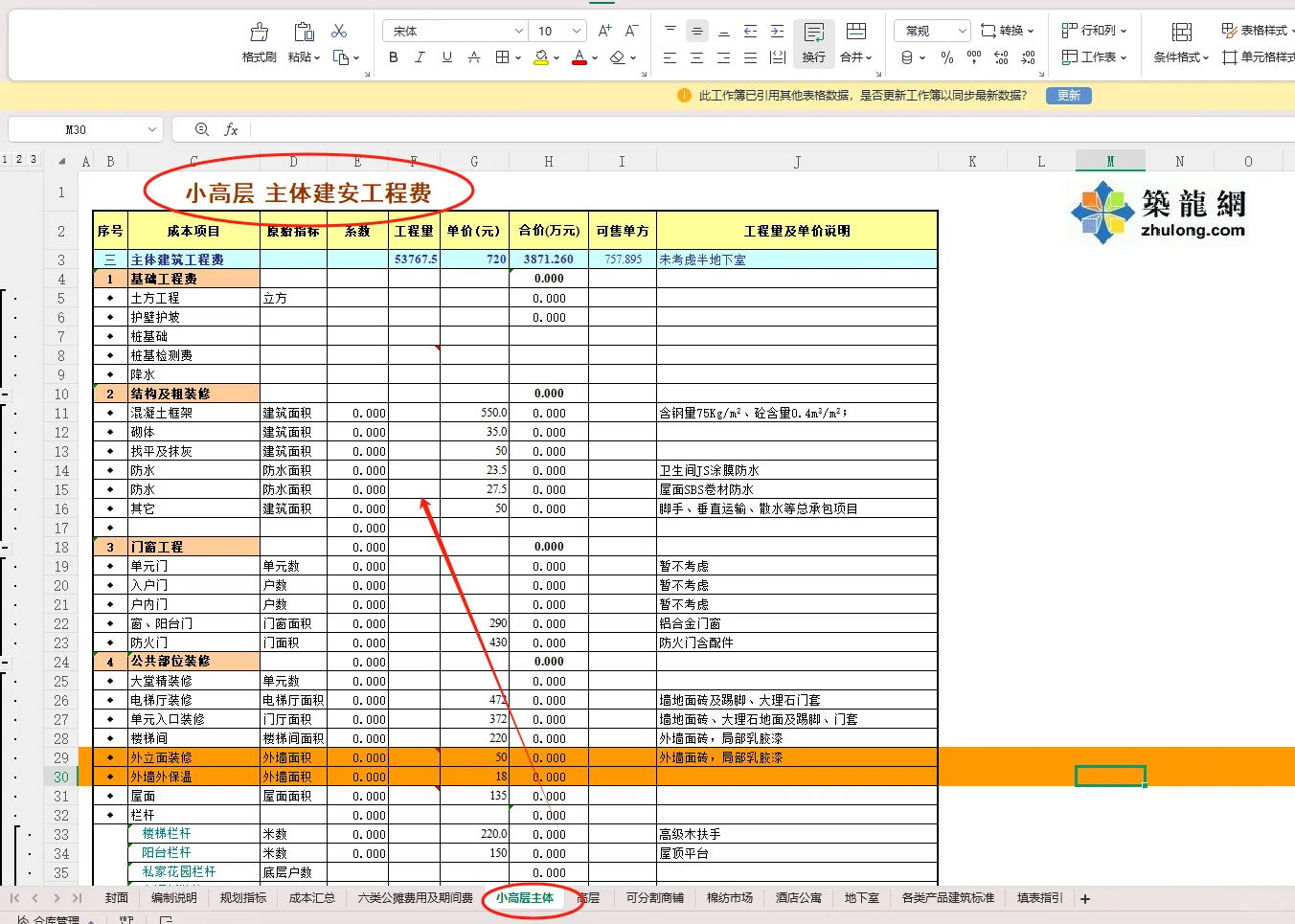This screenshot has width=1295, height=924.
Task: Click the percent style icon
Action: (947, 57)
